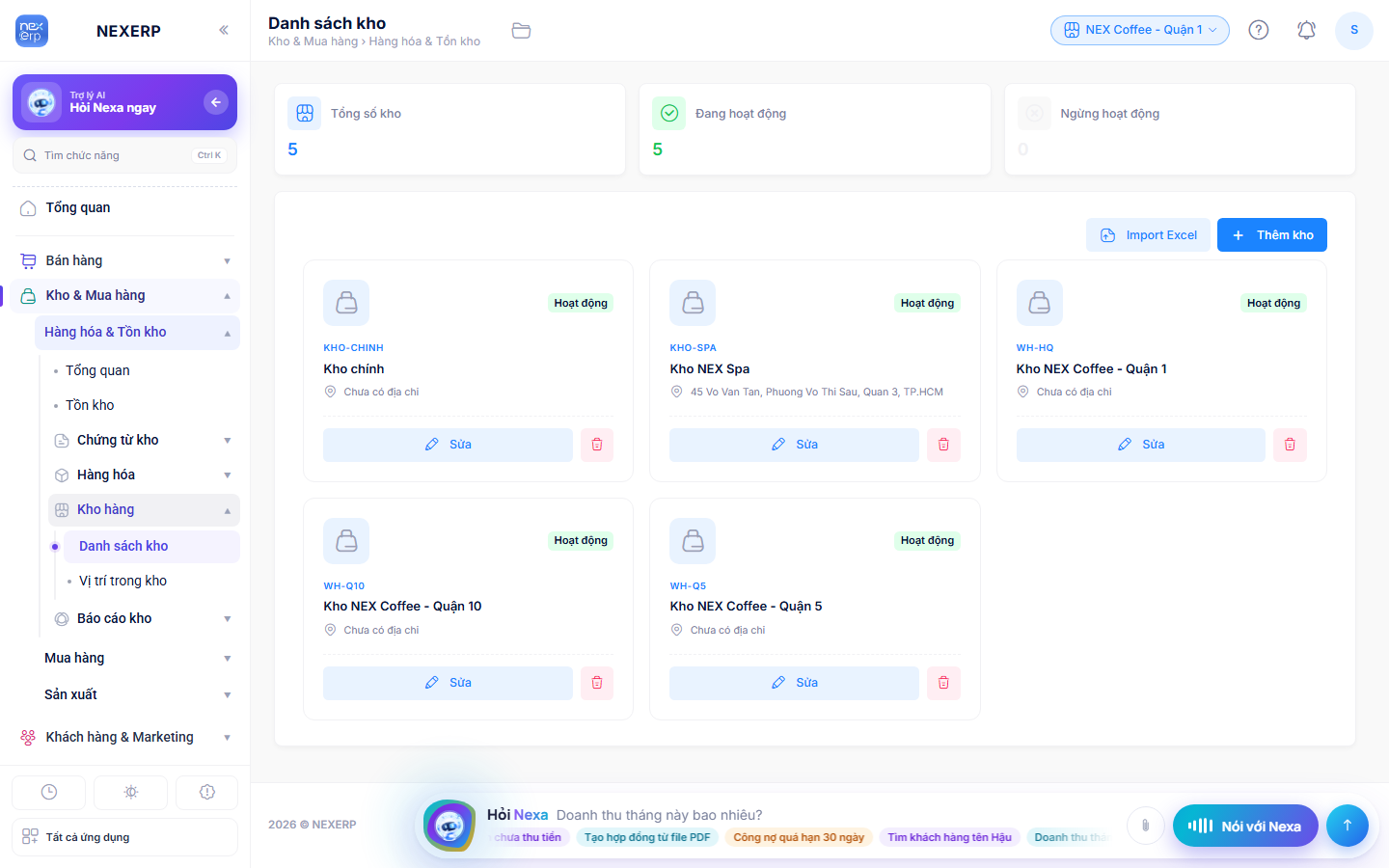Open Tổng quan under Hàng hóa & Tồn kho

(x=97, y=370)
